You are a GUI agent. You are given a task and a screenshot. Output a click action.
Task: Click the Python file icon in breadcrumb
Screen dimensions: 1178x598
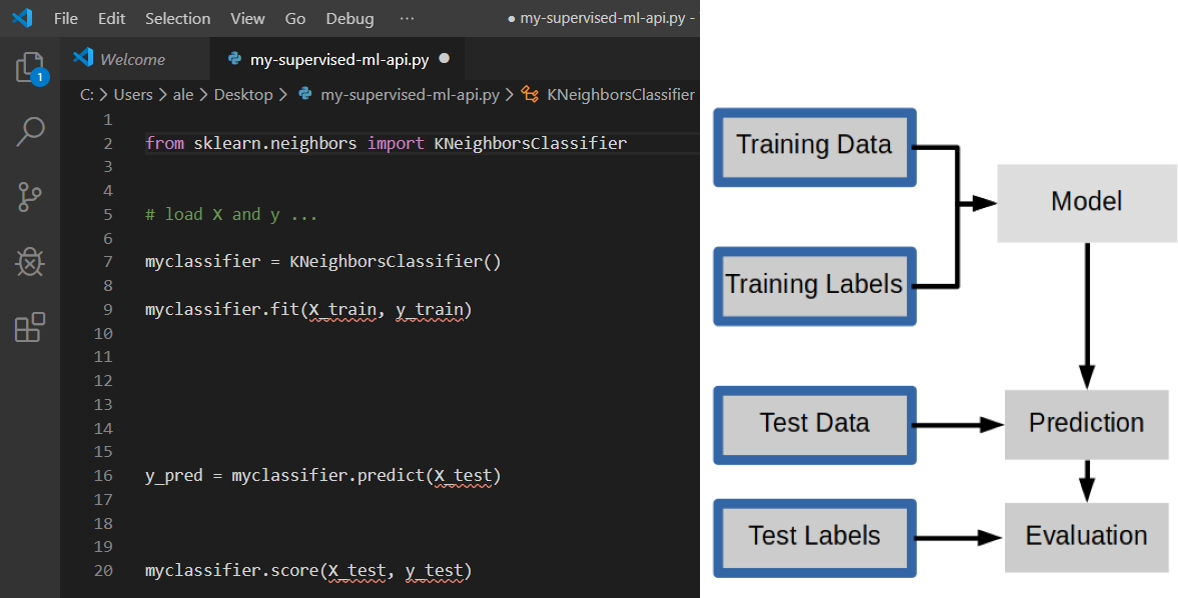[305, 95]
